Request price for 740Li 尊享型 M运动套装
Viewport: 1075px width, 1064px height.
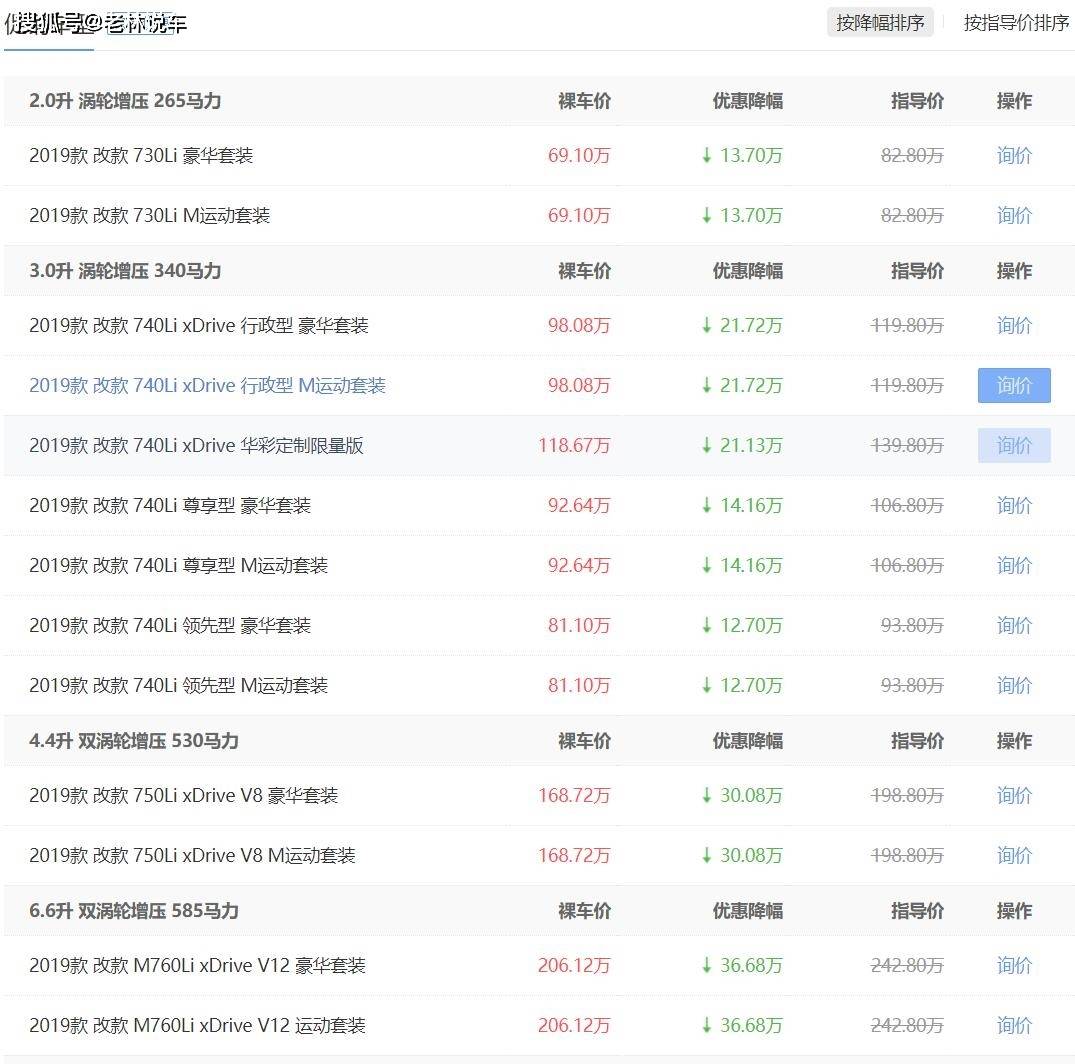point(1014,566)
